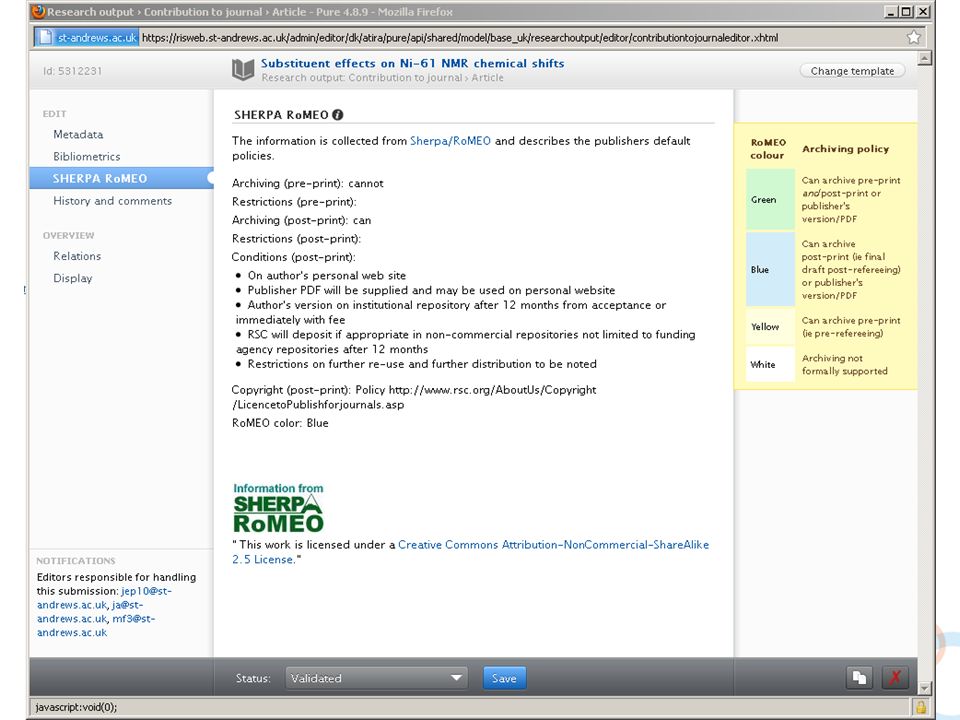The image size is (960, 720).
Task: Click the Green RoMEO colour swatch
Action: [x=770, y=200]
